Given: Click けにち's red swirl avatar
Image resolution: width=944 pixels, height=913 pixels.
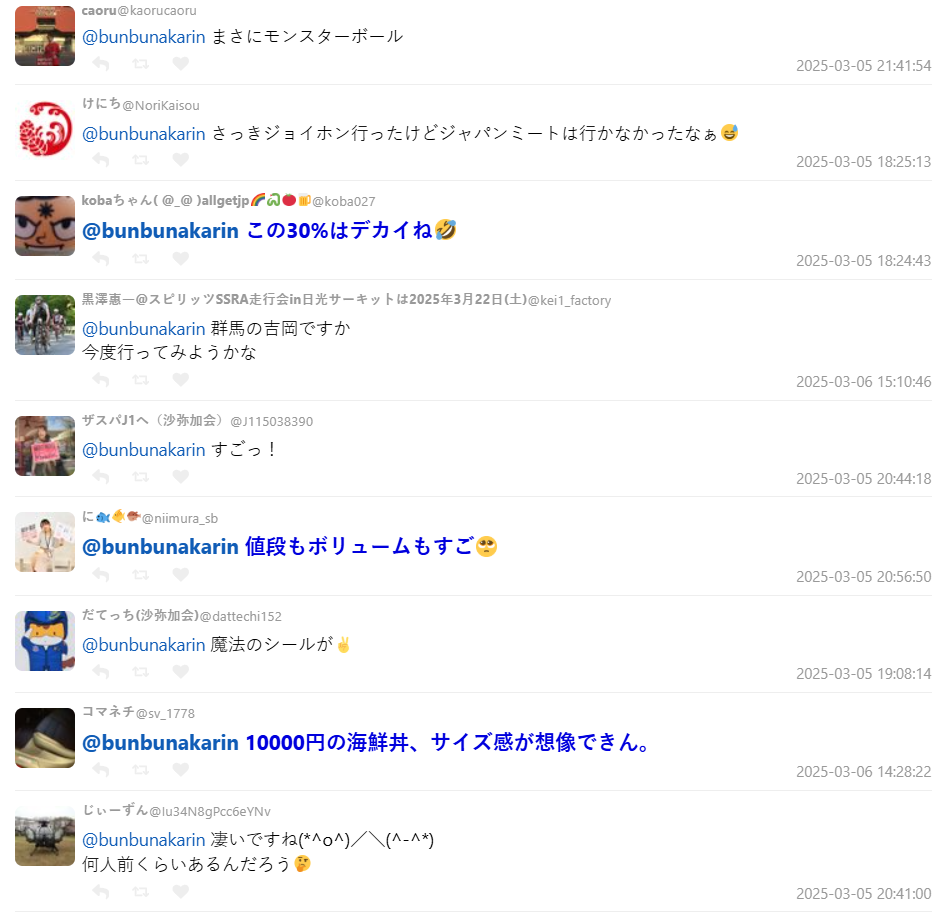Looking at the screenshot, I should click(x=45, y=129).
